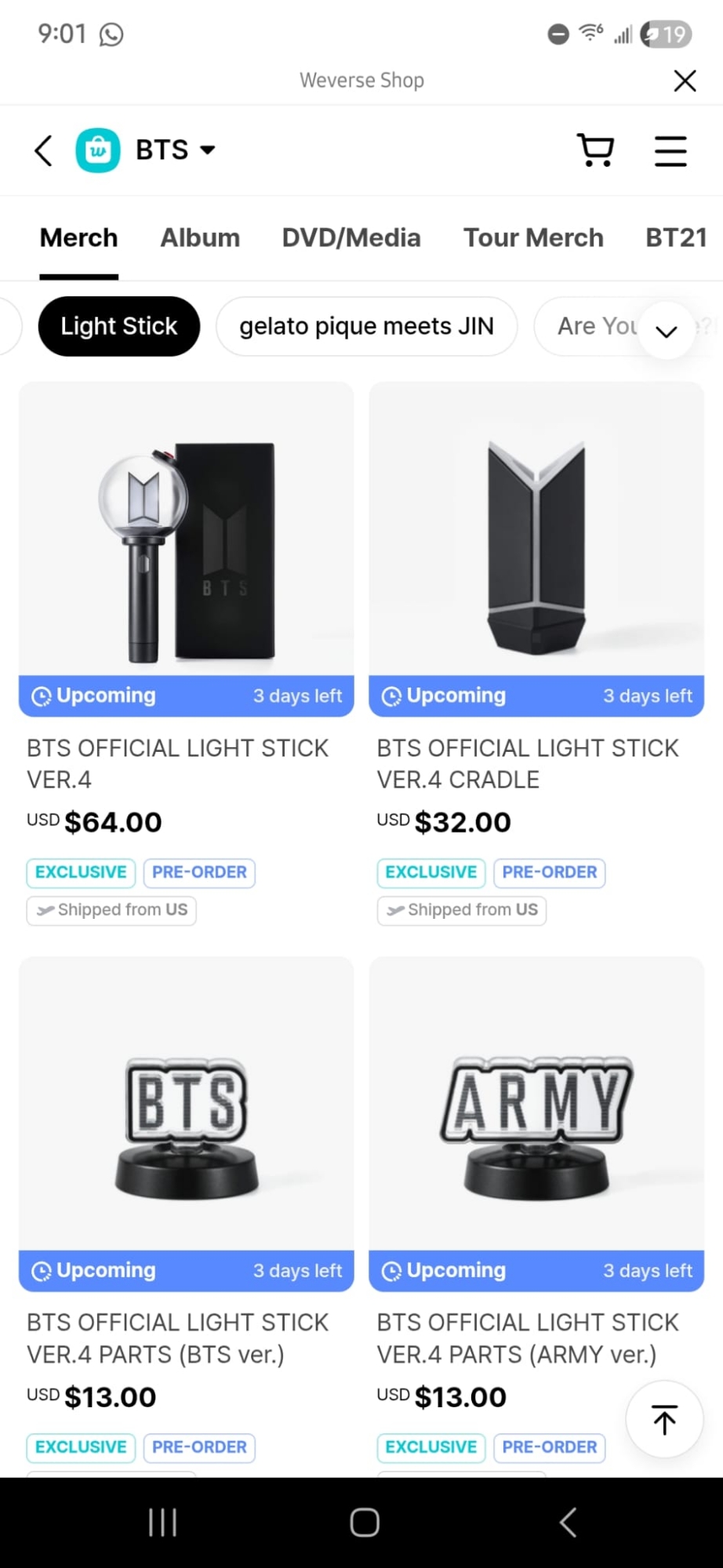Image resolution: width=723 pixels, height=1568 pixels.
Task: Switch to the Tour Merch tab
Action: (533, 238)
